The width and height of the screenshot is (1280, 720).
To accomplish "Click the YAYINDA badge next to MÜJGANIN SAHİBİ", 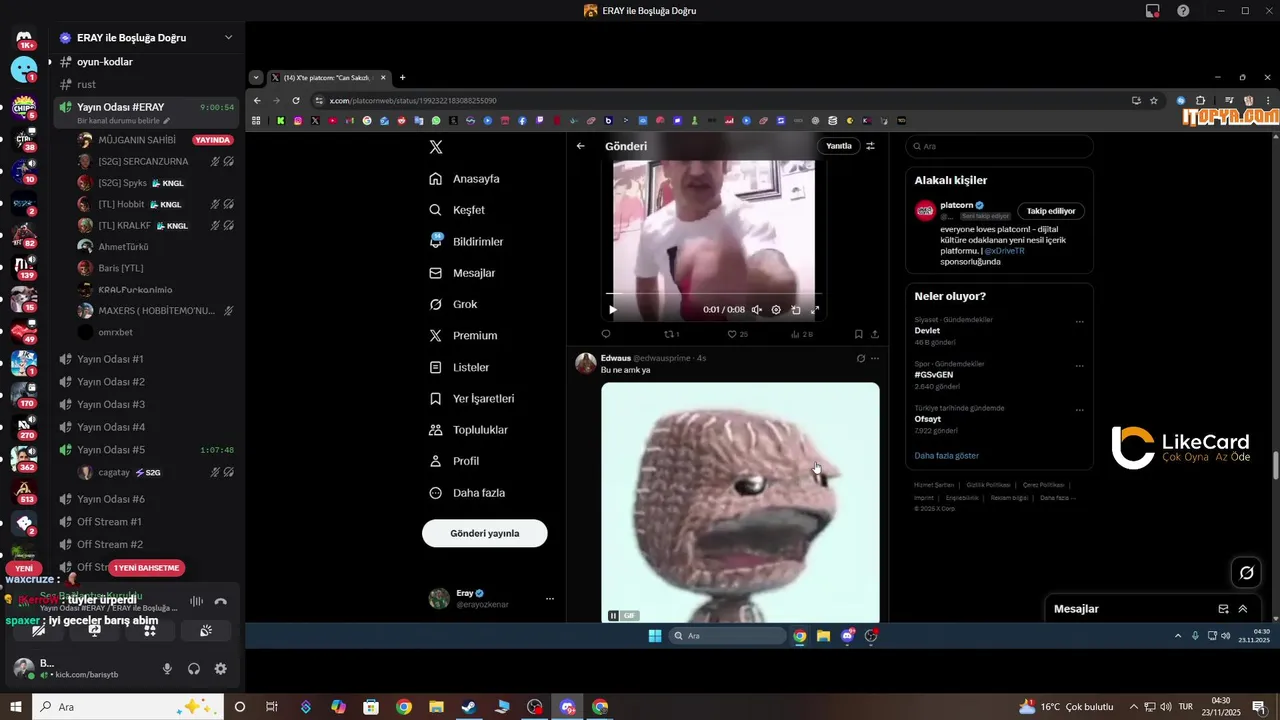I will pyautogui.click(x=213, y=140).
